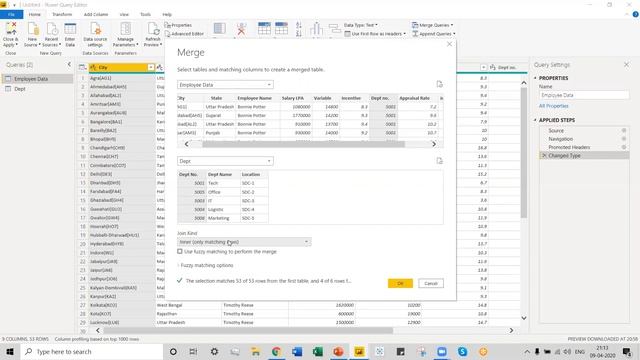640x360 pixels.
Task: Expand Fuzzy matching options
Action: 206,265
